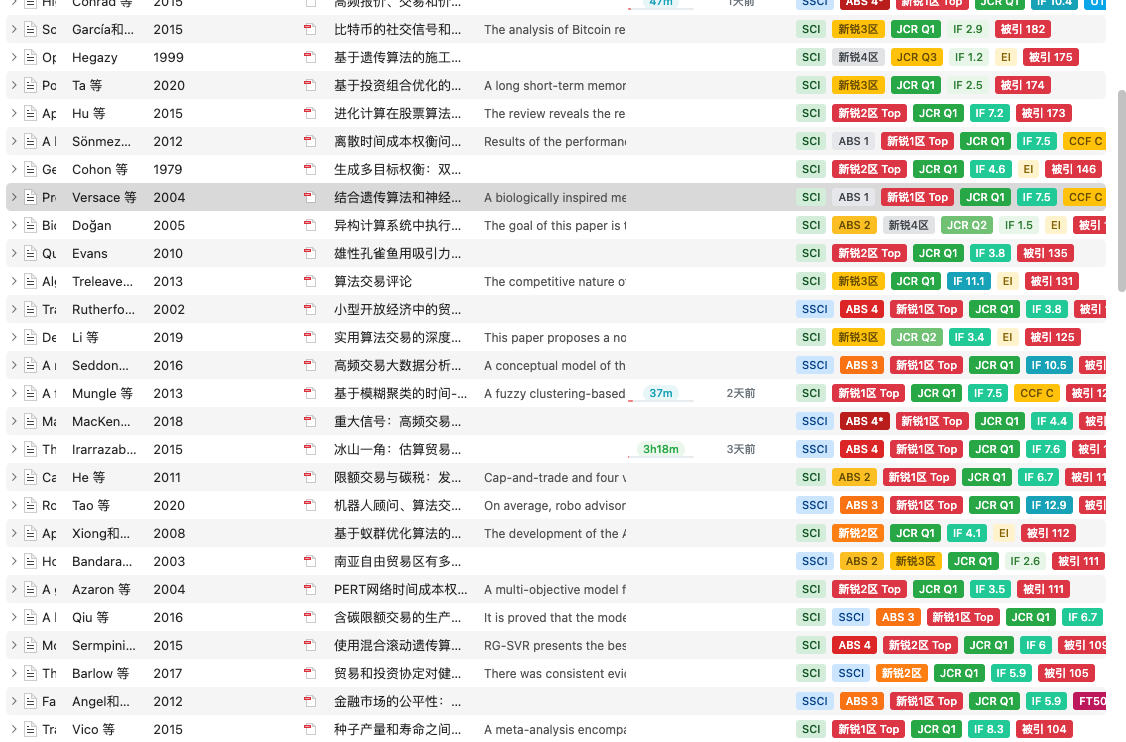
Task: Click document type icon for Evans row
Action: 30,254
